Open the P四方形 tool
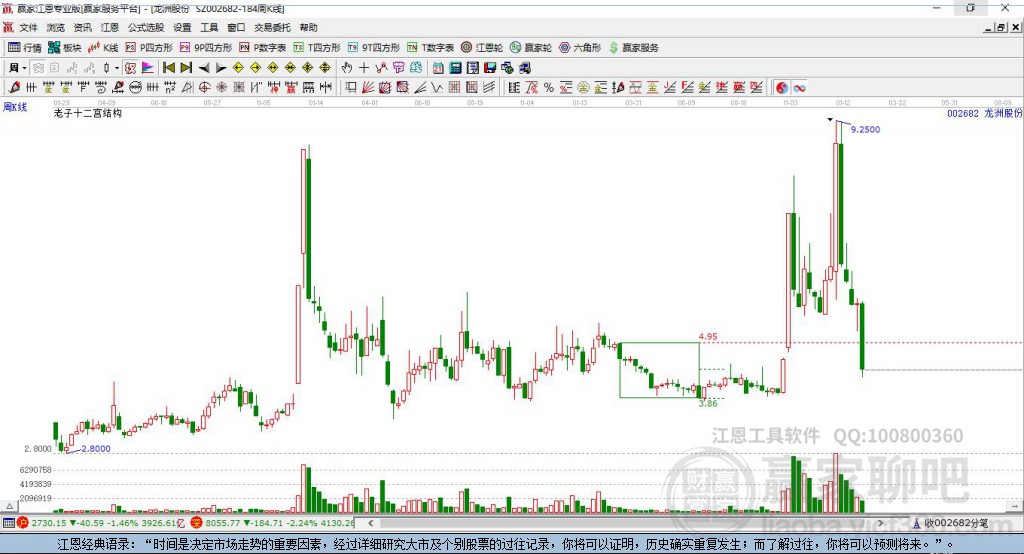 pyautogui.click(x=149, y=48)
